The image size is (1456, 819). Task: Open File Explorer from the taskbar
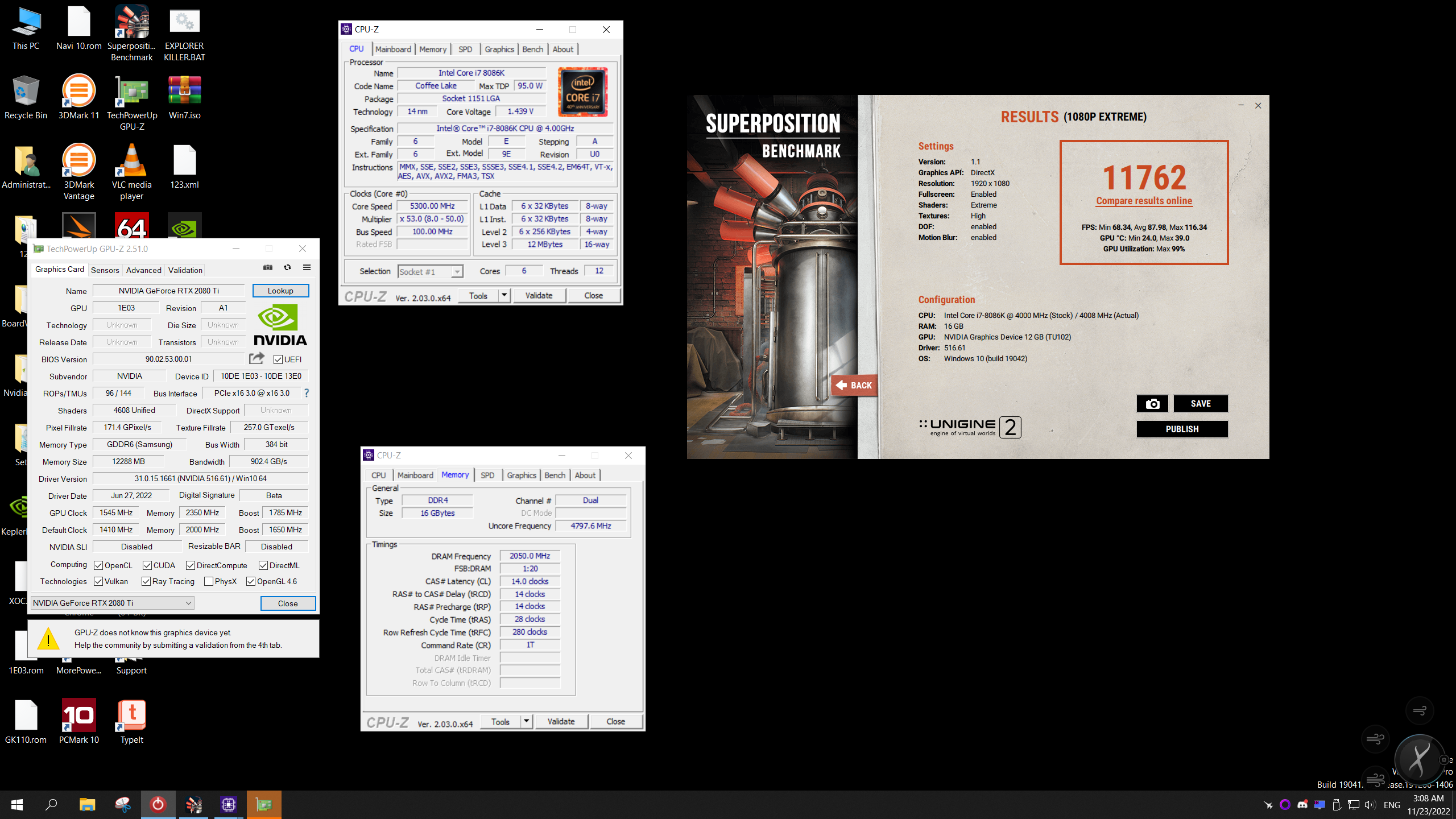(x=87, y=805)
